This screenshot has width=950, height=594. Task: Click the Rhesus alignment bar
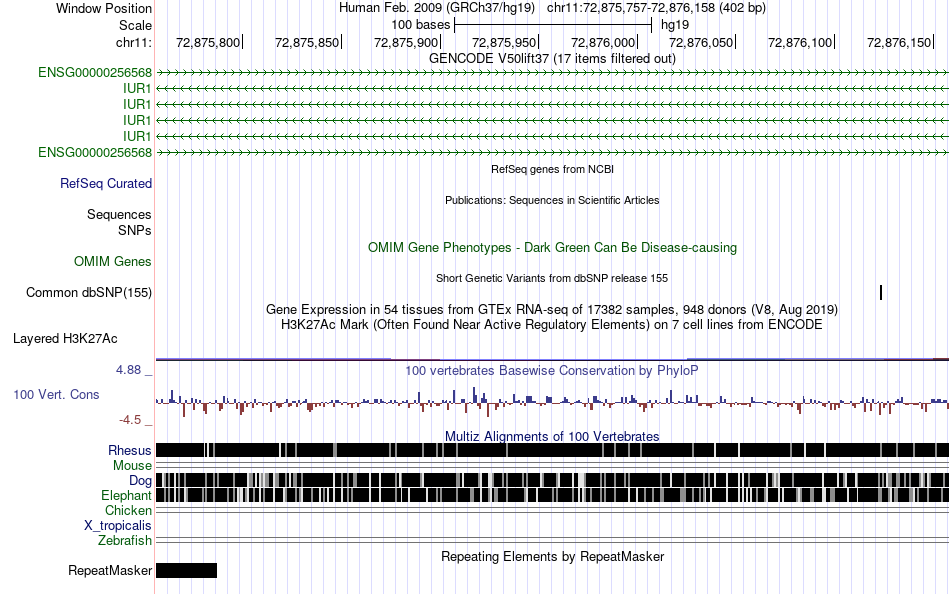click(x=552, y=450)
